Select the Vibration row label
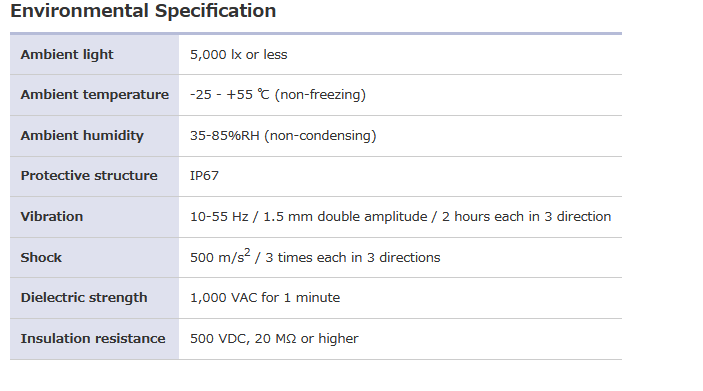 coord(52,217)
